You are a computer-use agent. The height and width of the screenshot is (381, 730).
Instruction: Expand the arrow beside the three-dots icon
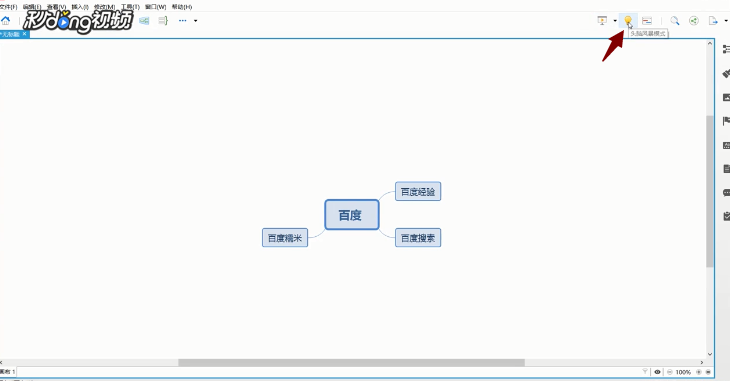tap(196, 20)
